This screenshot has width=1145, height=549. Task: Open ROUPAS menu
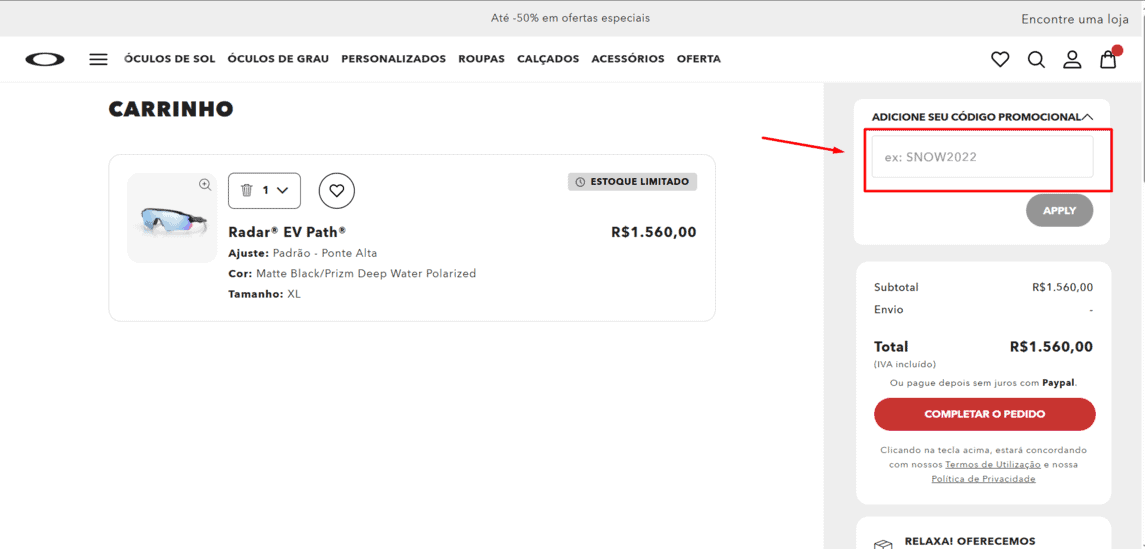coord(481,59)
